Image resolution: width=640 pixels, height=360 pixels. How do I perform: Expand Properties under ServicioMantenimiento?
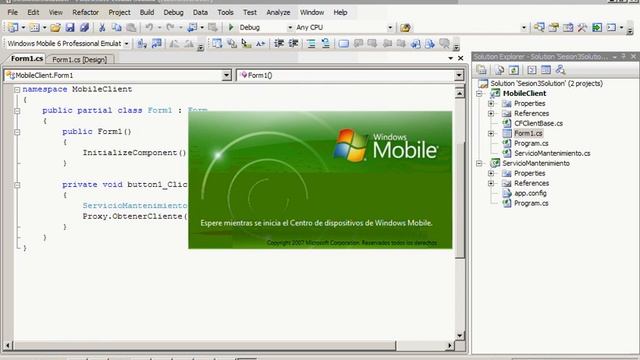(491, 173)
